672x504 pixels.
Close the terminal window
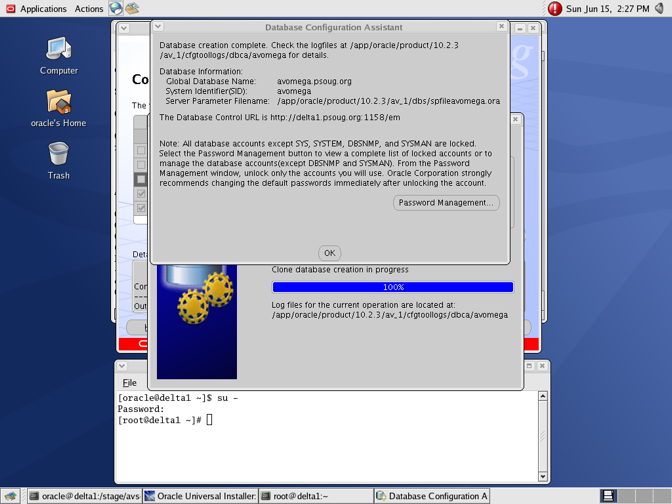pos(542,366)
